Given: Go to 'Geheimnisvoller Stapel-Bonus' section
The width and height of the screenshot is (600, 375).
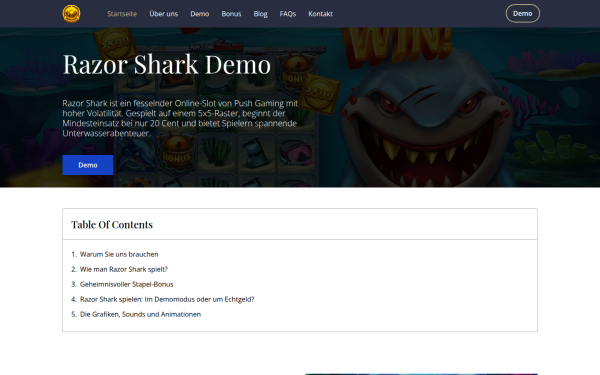Looking at the screenshot, I should [127, 284].
